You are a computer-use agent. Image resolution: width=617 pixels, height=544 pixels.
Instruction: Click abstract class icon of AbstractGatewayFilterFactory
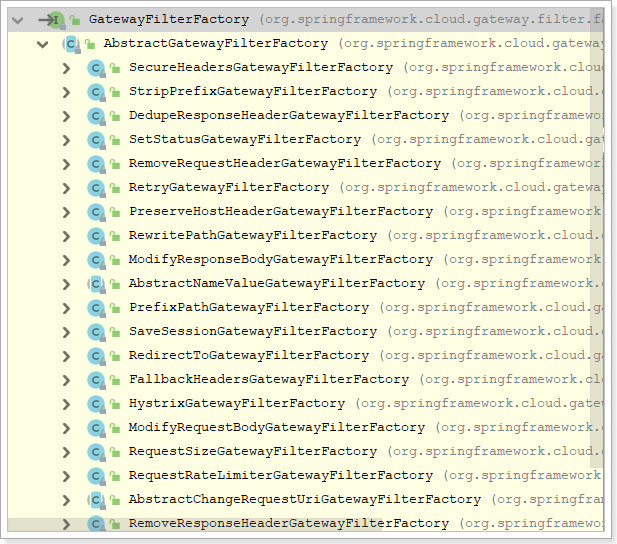pyautogui.click(x=71, y=44)
